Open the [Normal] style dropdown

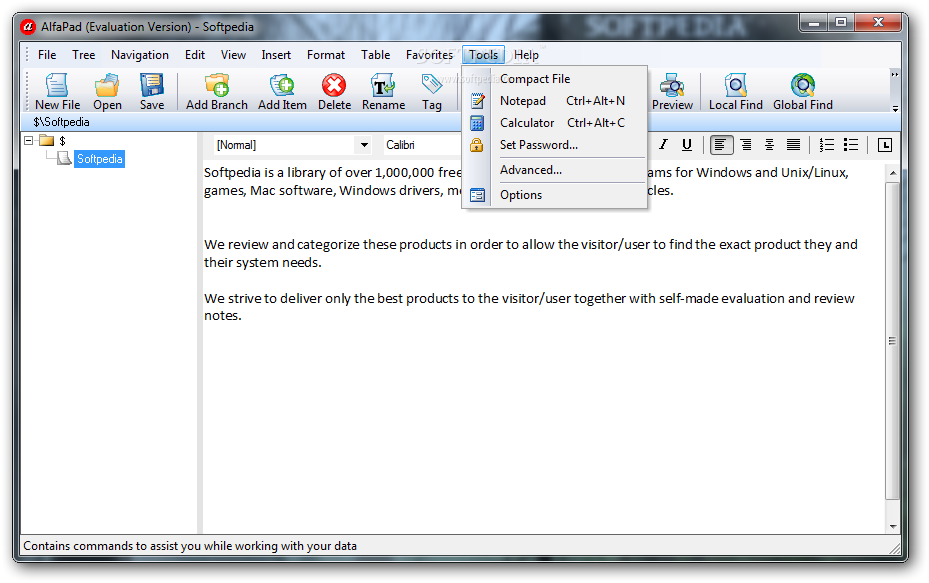pos(364,145)
